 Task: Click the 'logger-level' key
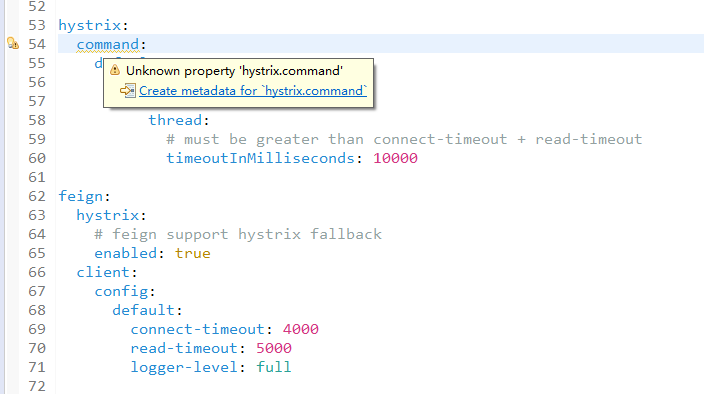184,367
